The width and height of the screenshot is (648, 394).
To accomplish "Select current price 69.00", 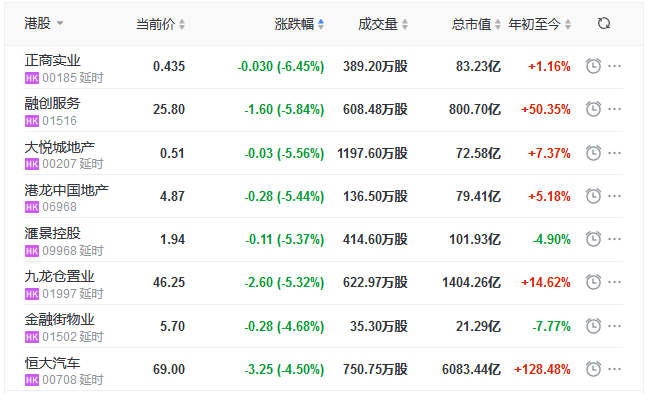I will pyautogui.click(x=169, y=369).
